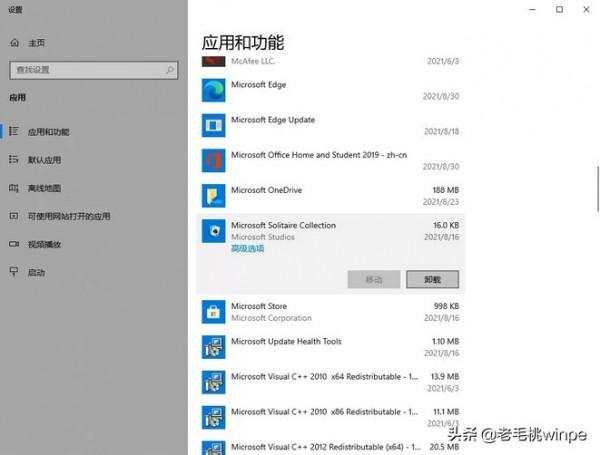Click the 查找设置 search field

click(94, 70)
